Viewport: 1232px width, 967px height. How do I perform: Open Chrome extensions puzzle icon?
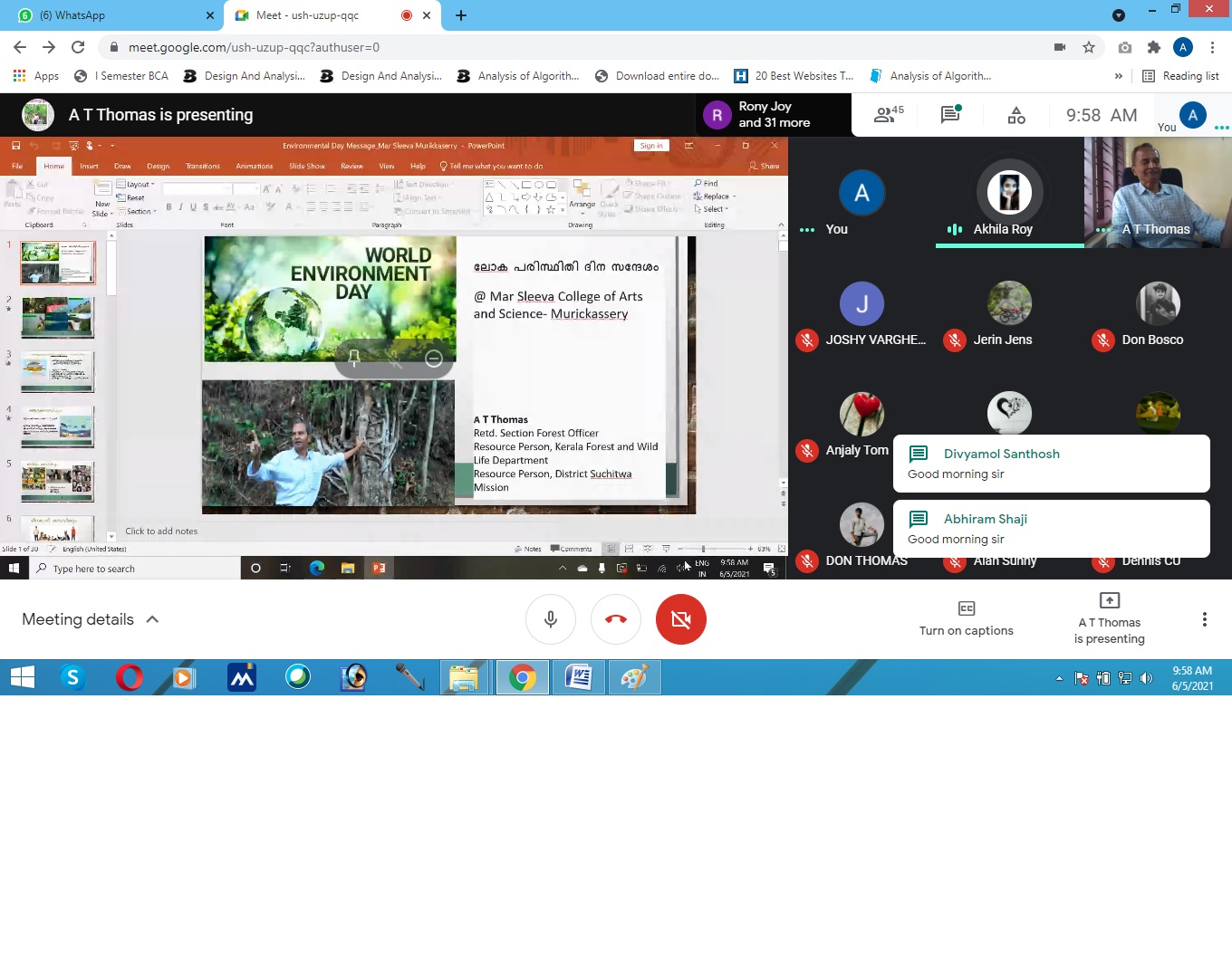point(1153,47)
